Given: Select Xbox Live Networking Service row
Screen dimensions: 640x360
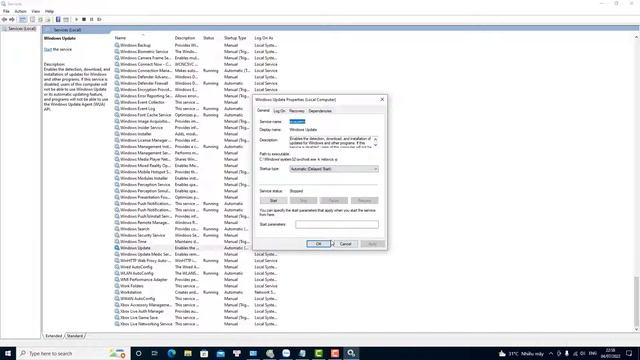Looking at the screenshot, I should [197, 324].
